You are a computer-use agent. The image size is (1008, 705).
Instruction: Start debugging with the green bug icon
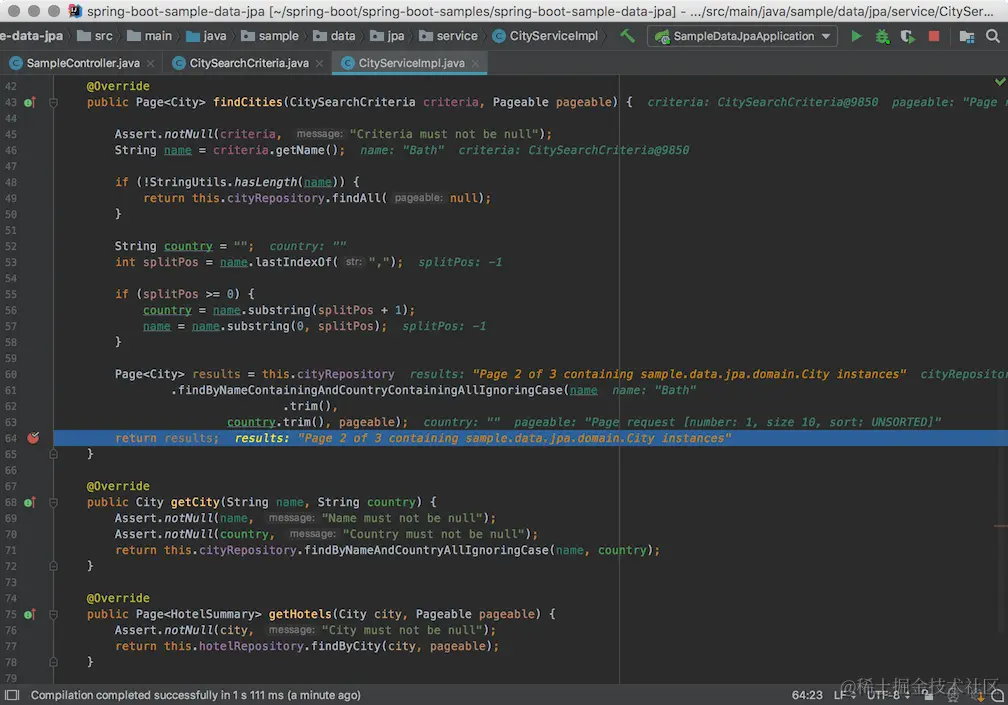click(x=882, y=37)
